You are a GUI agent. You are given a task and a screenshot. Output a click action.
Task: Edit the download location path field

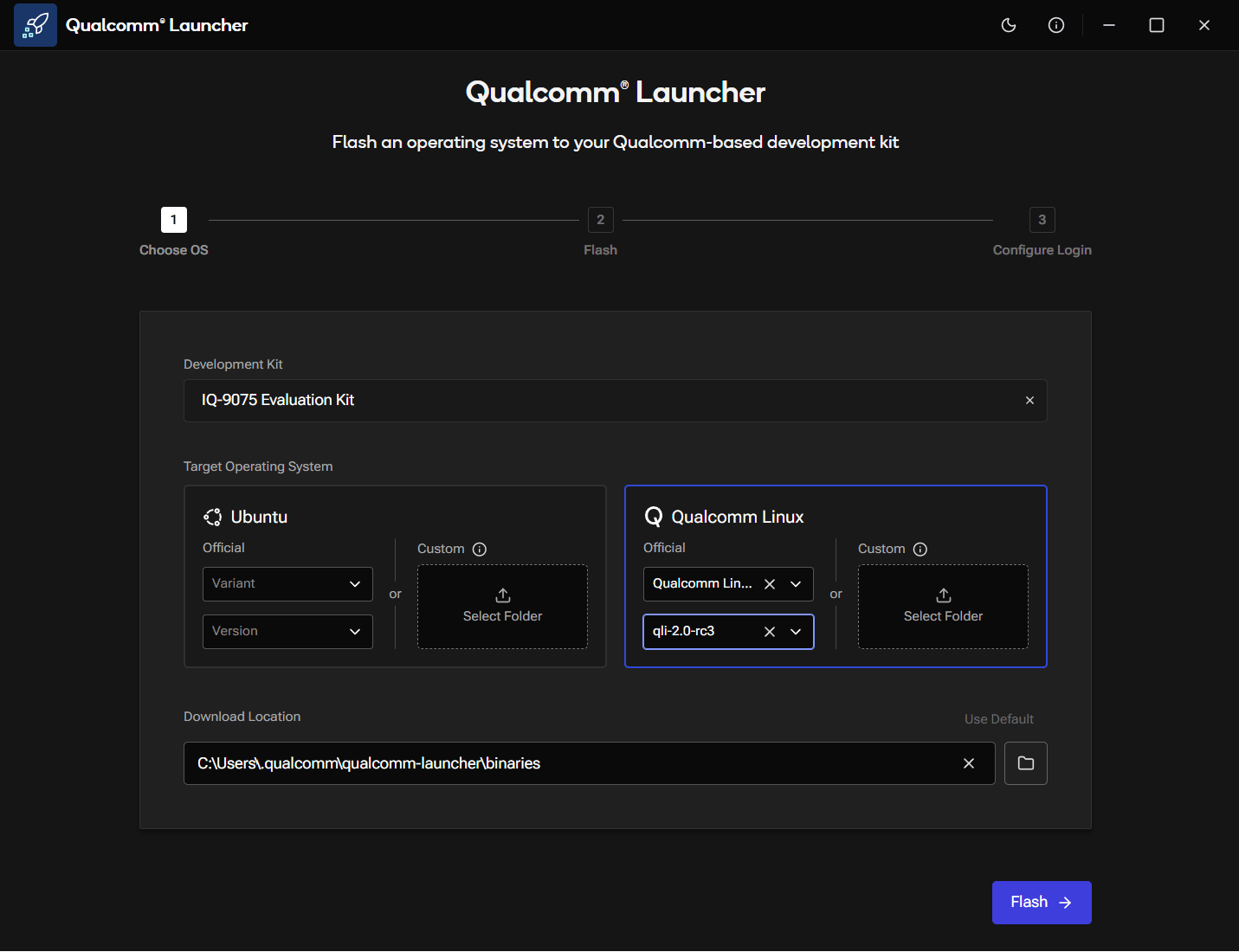pyautogui.click(x=589, y=763)
